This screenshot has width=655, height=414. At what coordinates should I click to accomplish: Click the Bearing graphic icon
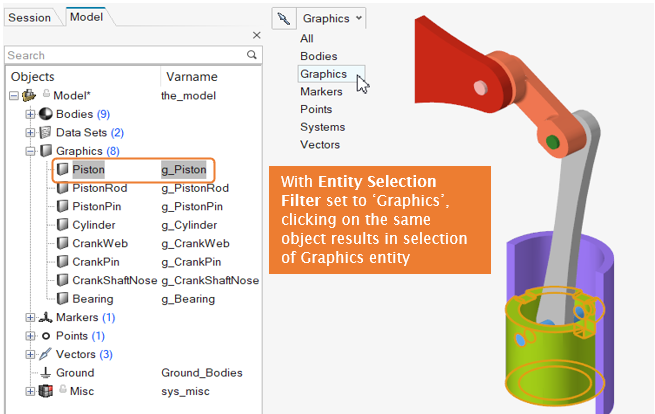click(x=63, y=298)
